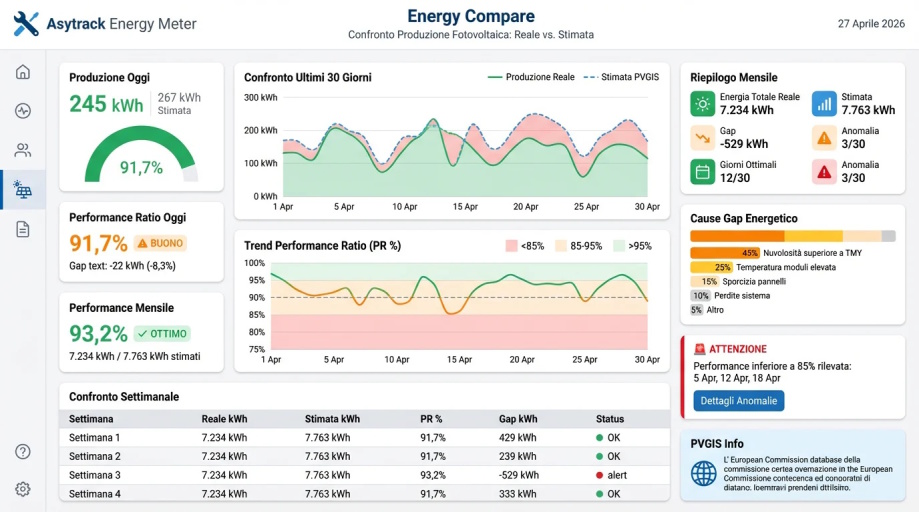Click the 429 kWh gap cell
The width and height of the screenshot is (919, 512).
point(518,438)
